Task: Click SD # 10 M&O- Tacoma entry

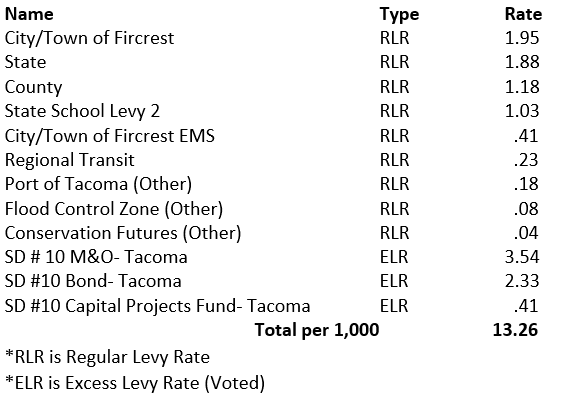Action: [x=96, y=257]
